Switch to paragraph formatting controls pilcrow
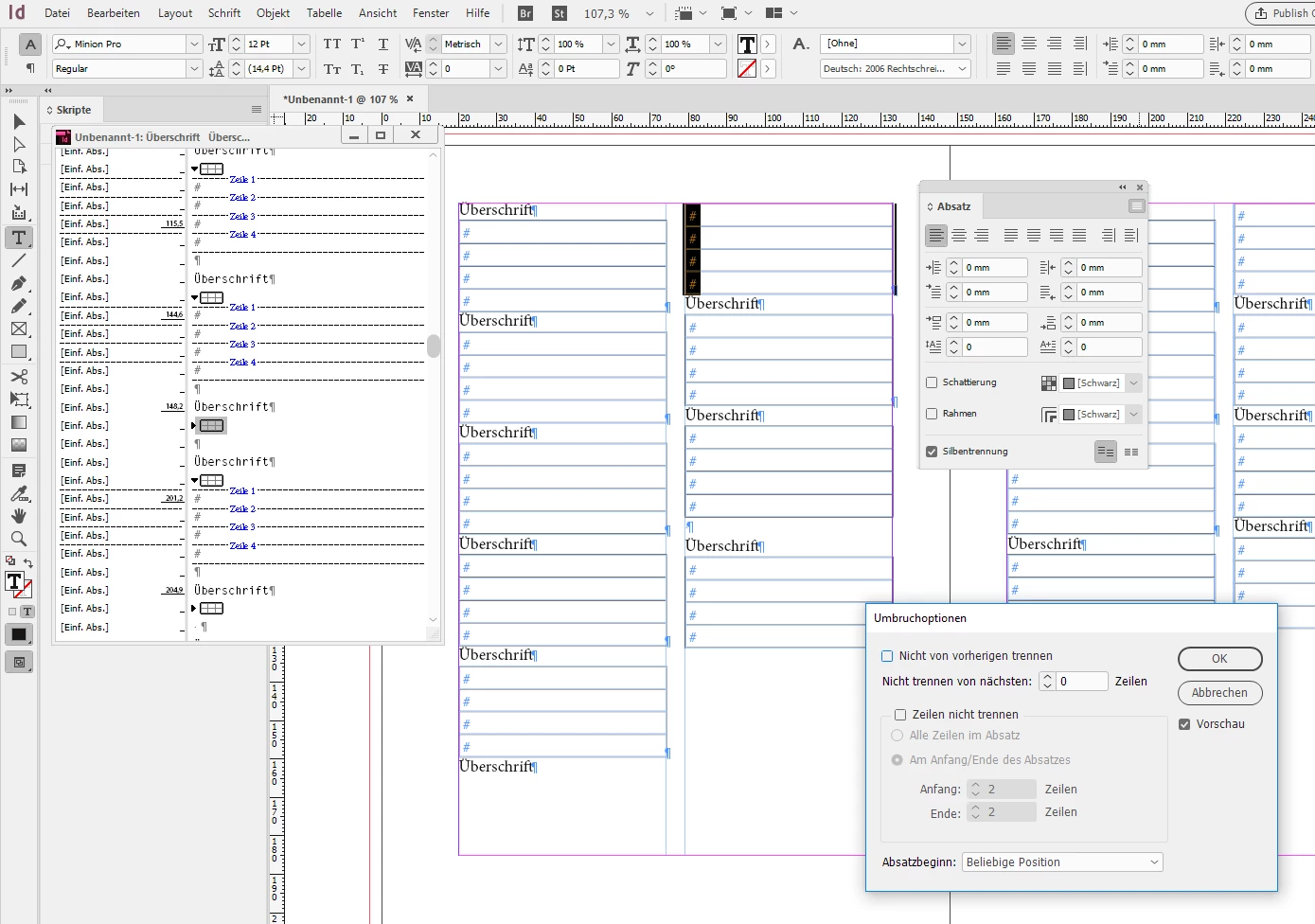The width and height of the screenshot is (1315, 924). [x=30, y=68]
